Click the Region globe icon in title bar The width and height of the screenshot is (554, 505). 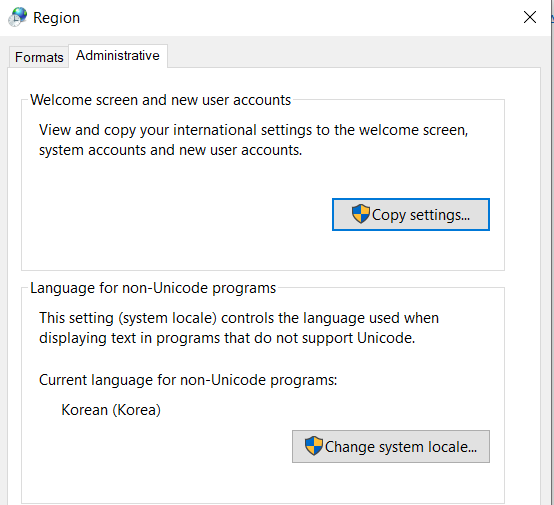click(18, 17)
